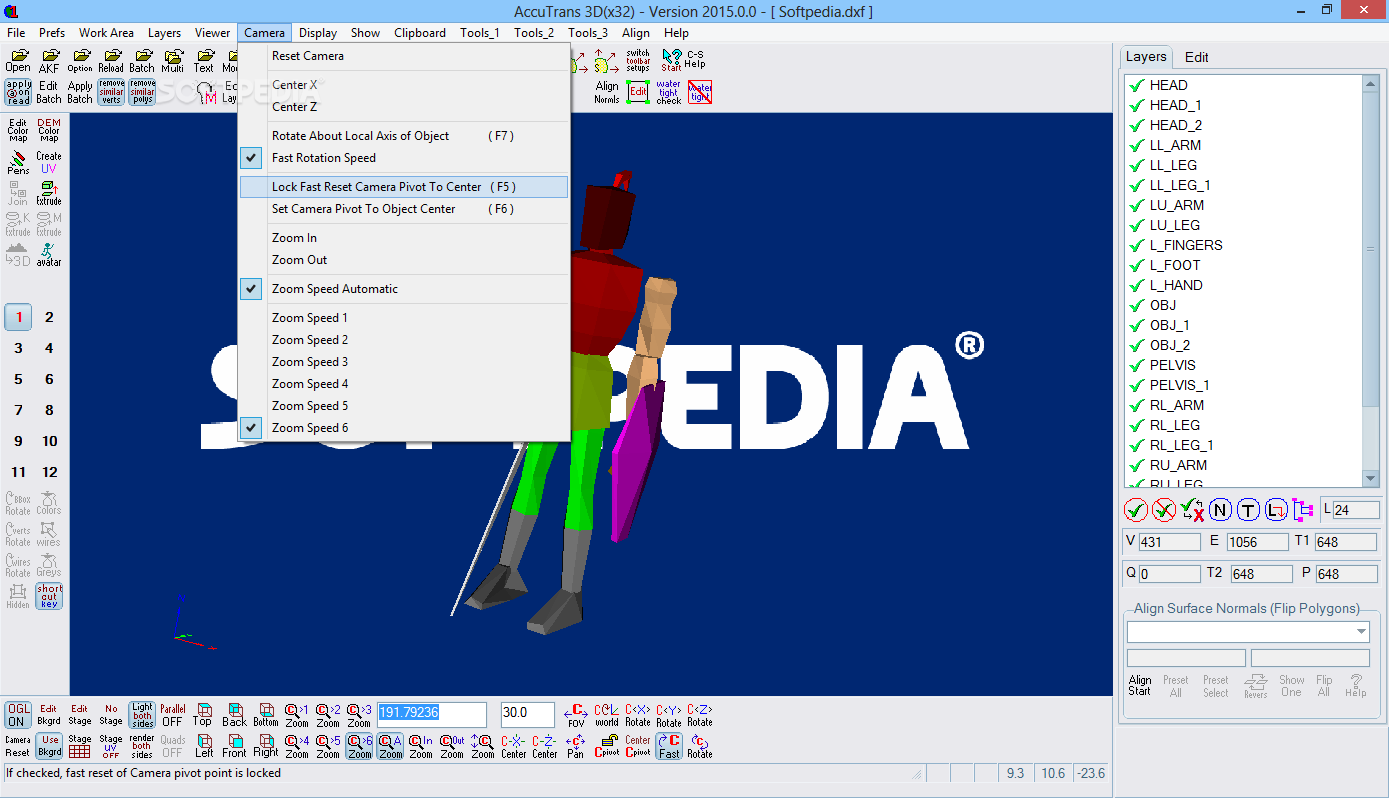Click the Batch folder icon

coord(142,61)
